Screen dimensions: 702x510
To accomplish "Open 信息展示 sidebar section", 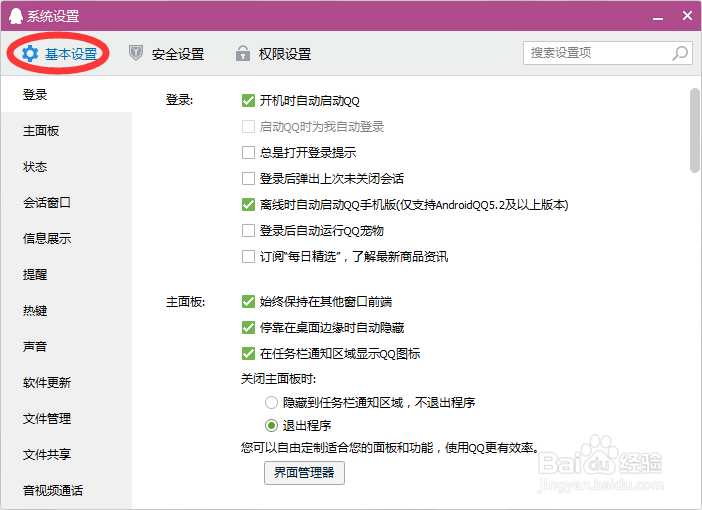I will pyautogui.click(x=67, y=238).
